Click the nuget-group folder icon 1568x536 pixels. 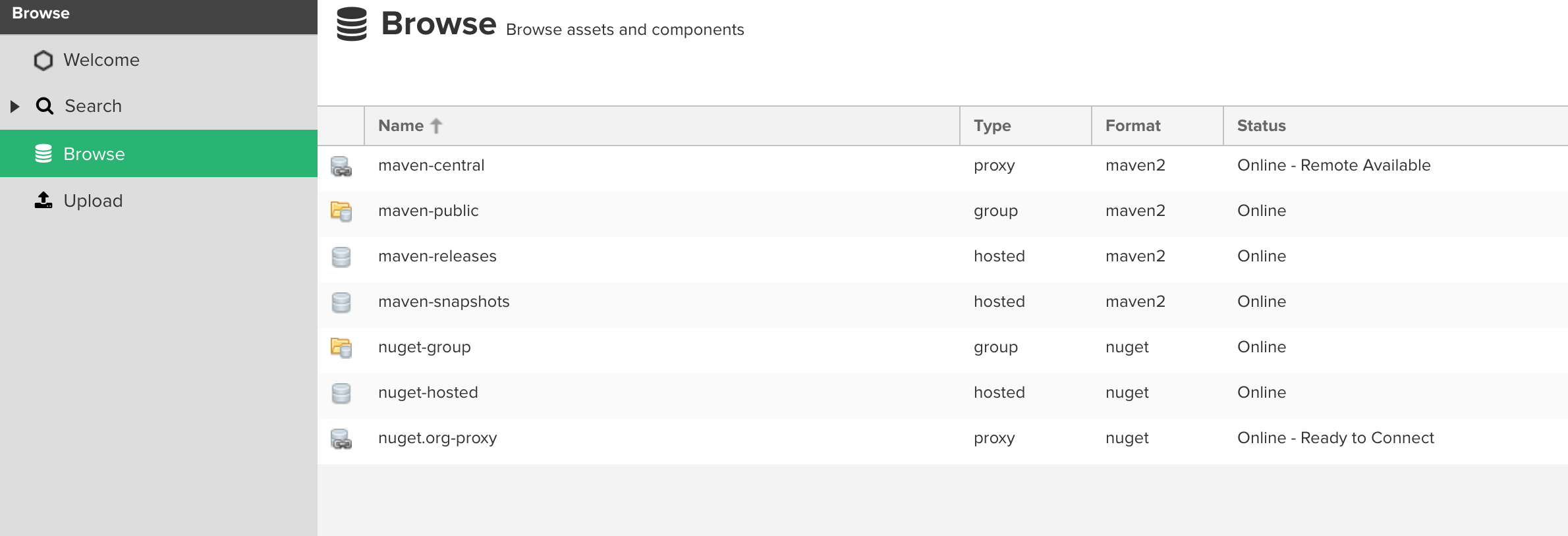[341, 348]
